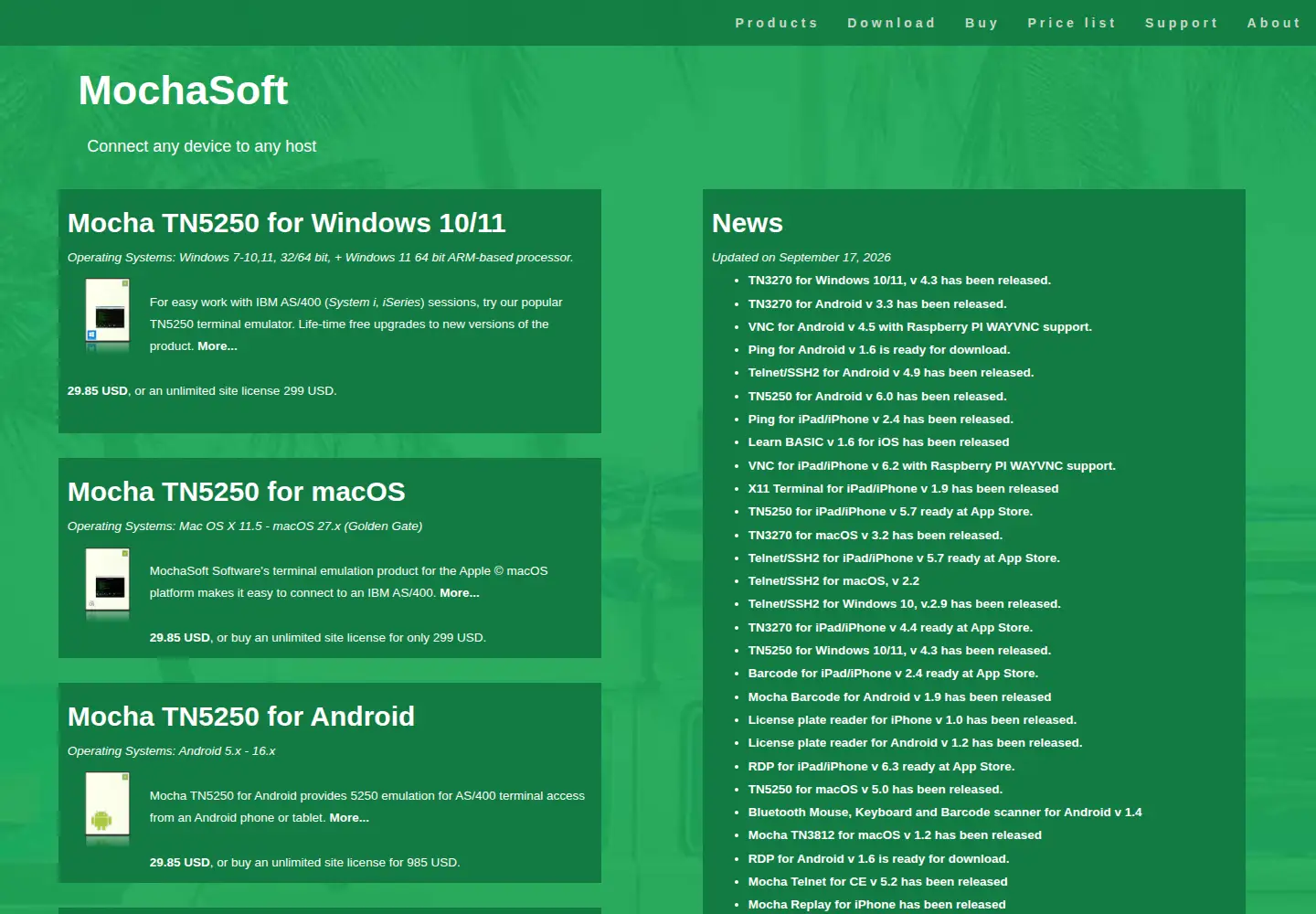The image size is (1316, 914).
Task: Click More... in the Android TN5250 description
Action: coord(349,818)
